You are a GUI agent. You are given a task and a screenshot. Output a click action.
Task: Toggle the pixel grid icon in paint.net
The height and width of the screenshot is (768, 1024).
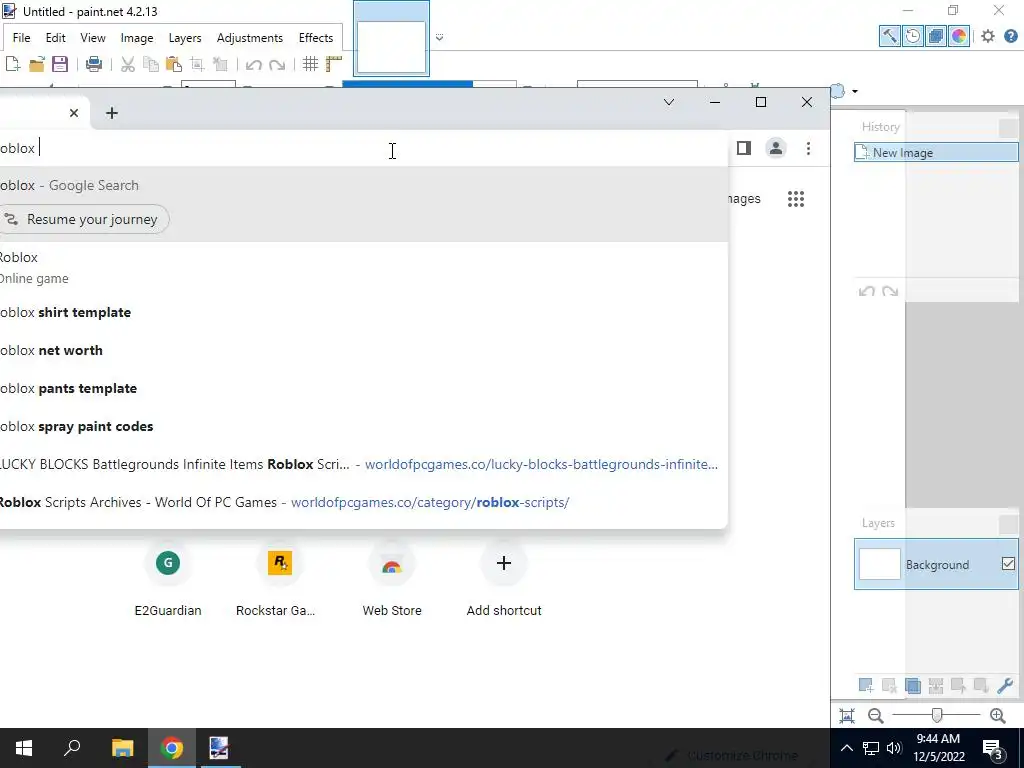tap(310, 63)
